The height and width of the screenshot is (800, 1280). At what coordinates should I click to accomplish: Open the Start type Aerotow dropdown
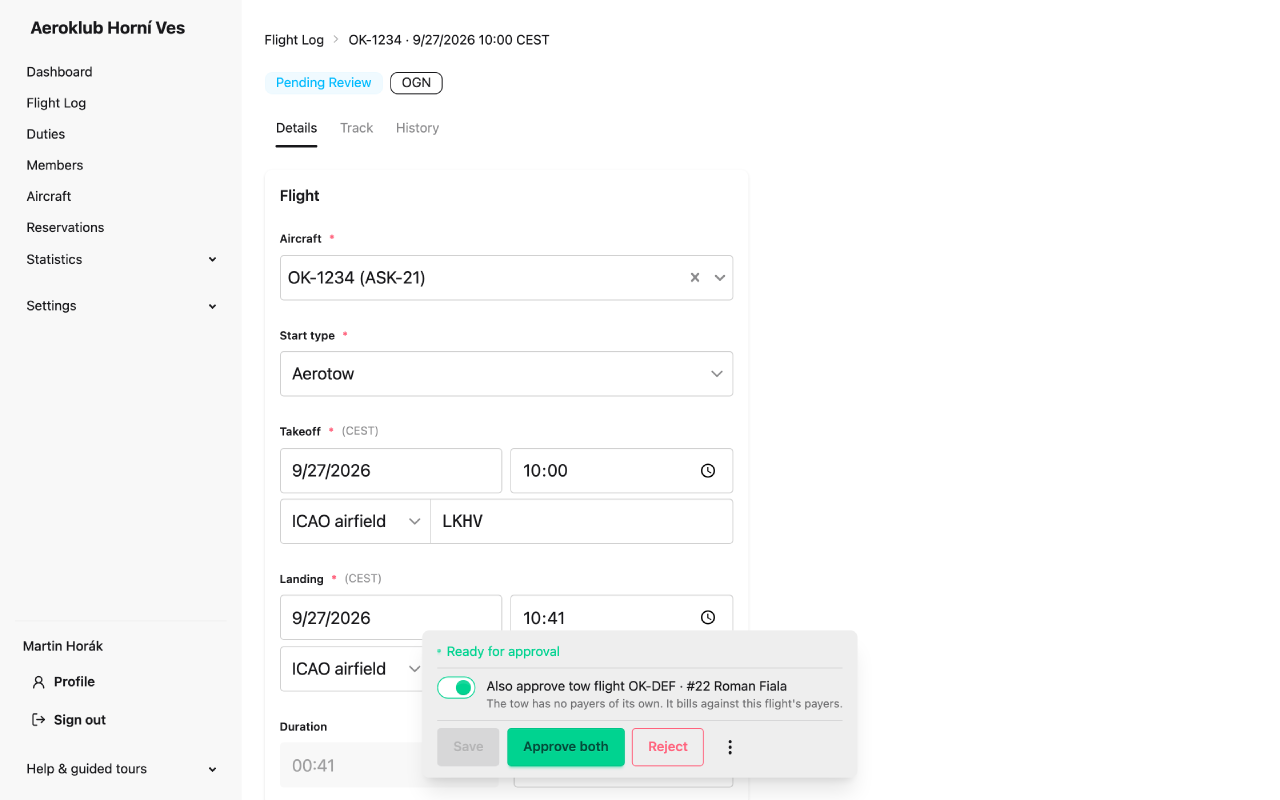506,374
